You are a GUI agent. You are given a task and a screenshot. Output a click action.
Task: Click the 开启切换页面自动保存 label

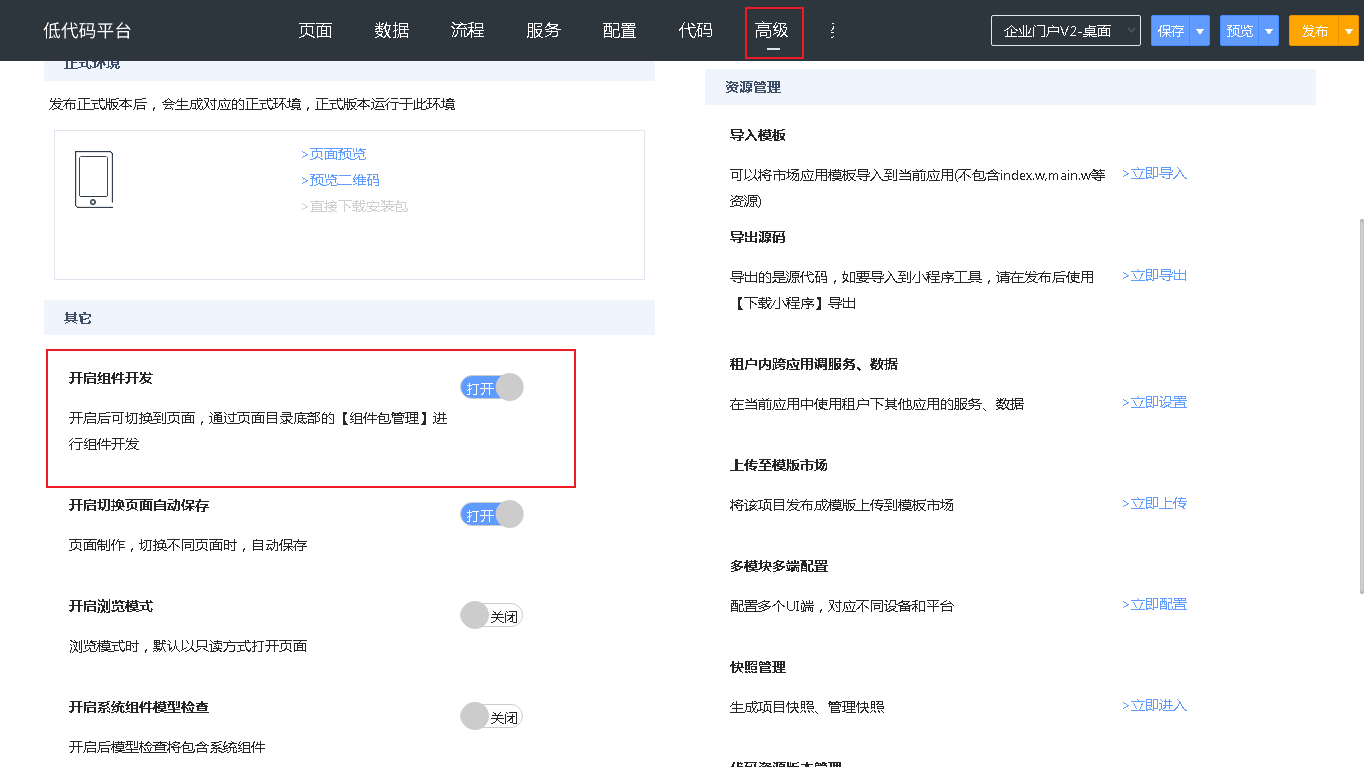click(x=139, y=505)
